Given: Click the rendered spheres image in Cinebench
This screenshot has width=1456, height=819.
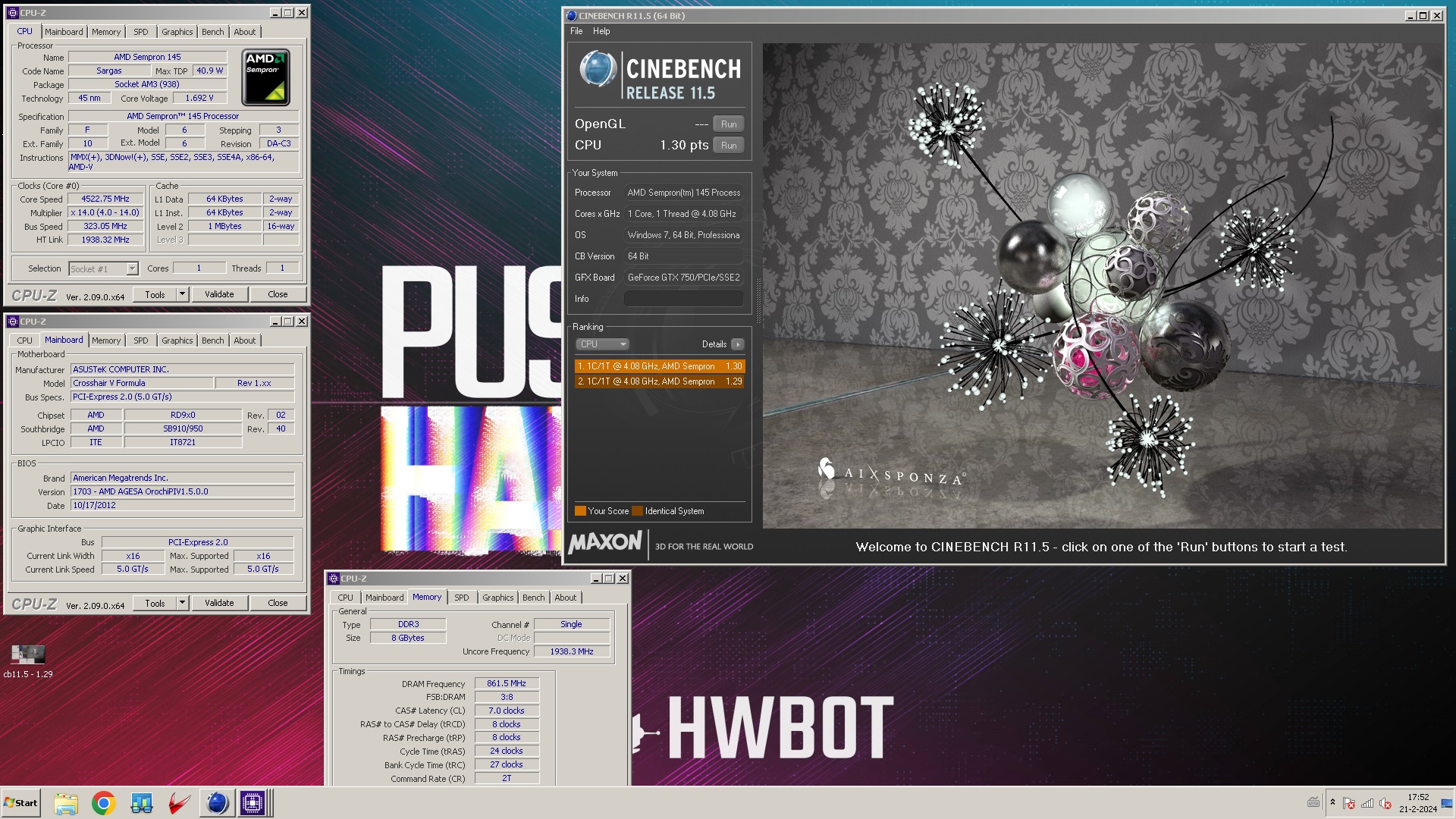Looking at the screenshot, I should coord(1103,285).
